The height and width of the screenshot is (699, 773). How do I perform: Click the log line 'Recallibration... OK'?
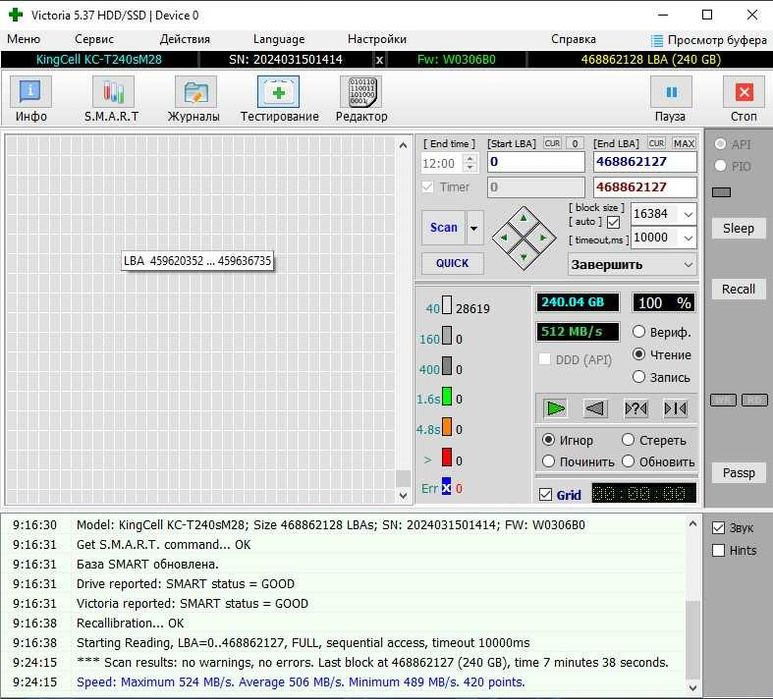pyautogui.click(x=130, y=623)
